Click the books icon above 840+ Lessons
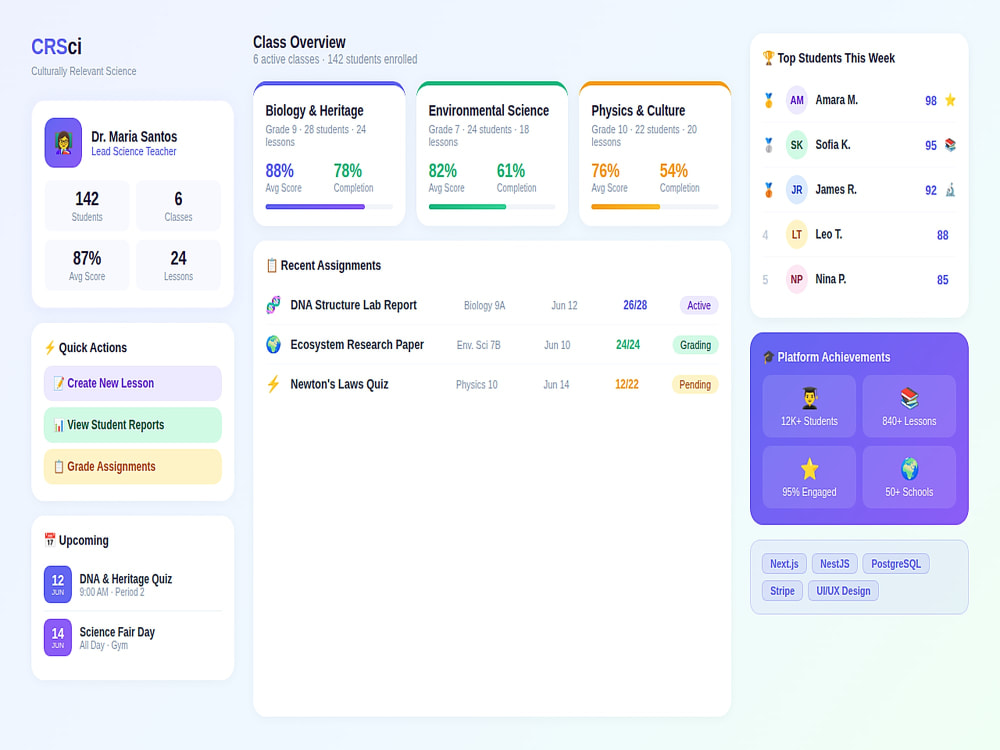The image size is (1000, 750). coord(909,399)
